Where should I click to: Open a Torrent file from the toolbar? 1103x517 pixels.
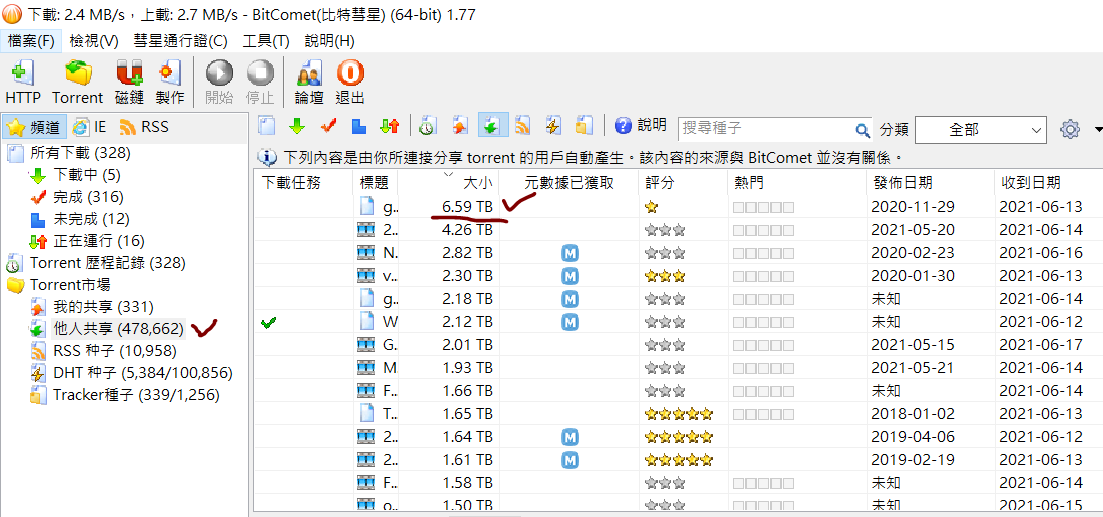[x=77, y=81]
